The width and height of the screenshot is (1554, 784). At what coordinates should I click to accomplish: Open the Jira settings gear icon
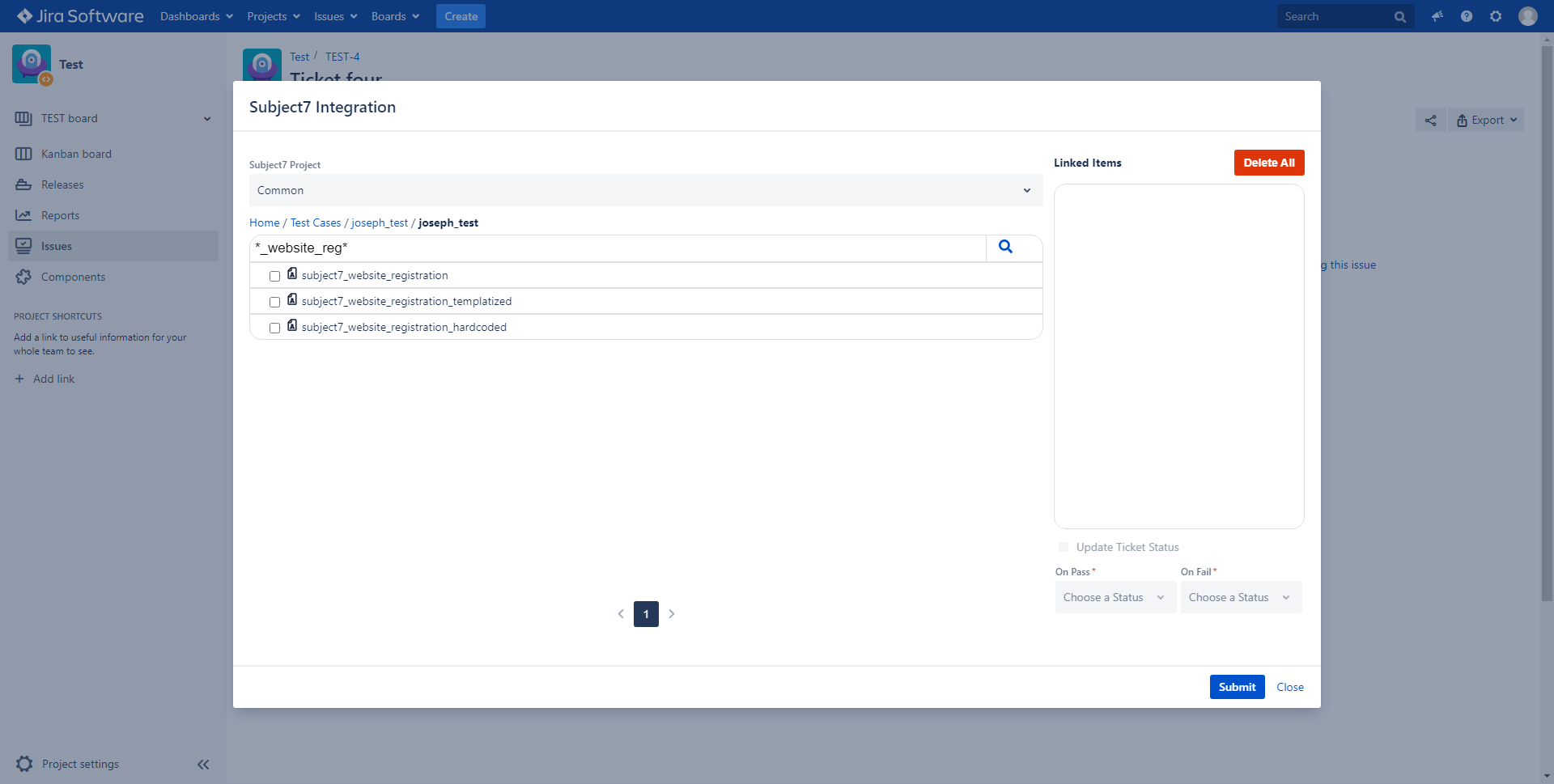click(1496, 16)
